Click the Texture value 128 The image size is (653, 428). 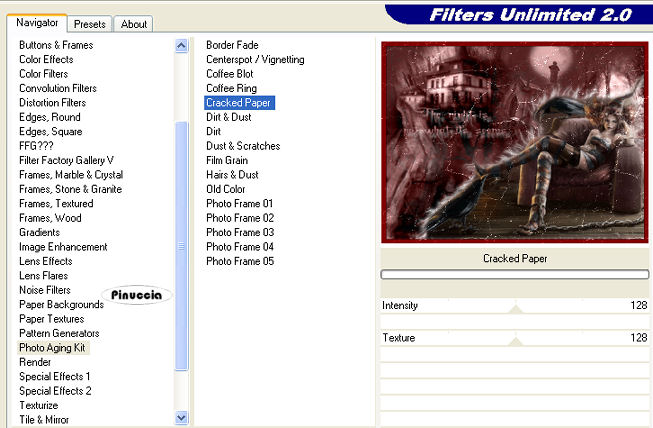point(638,338)
